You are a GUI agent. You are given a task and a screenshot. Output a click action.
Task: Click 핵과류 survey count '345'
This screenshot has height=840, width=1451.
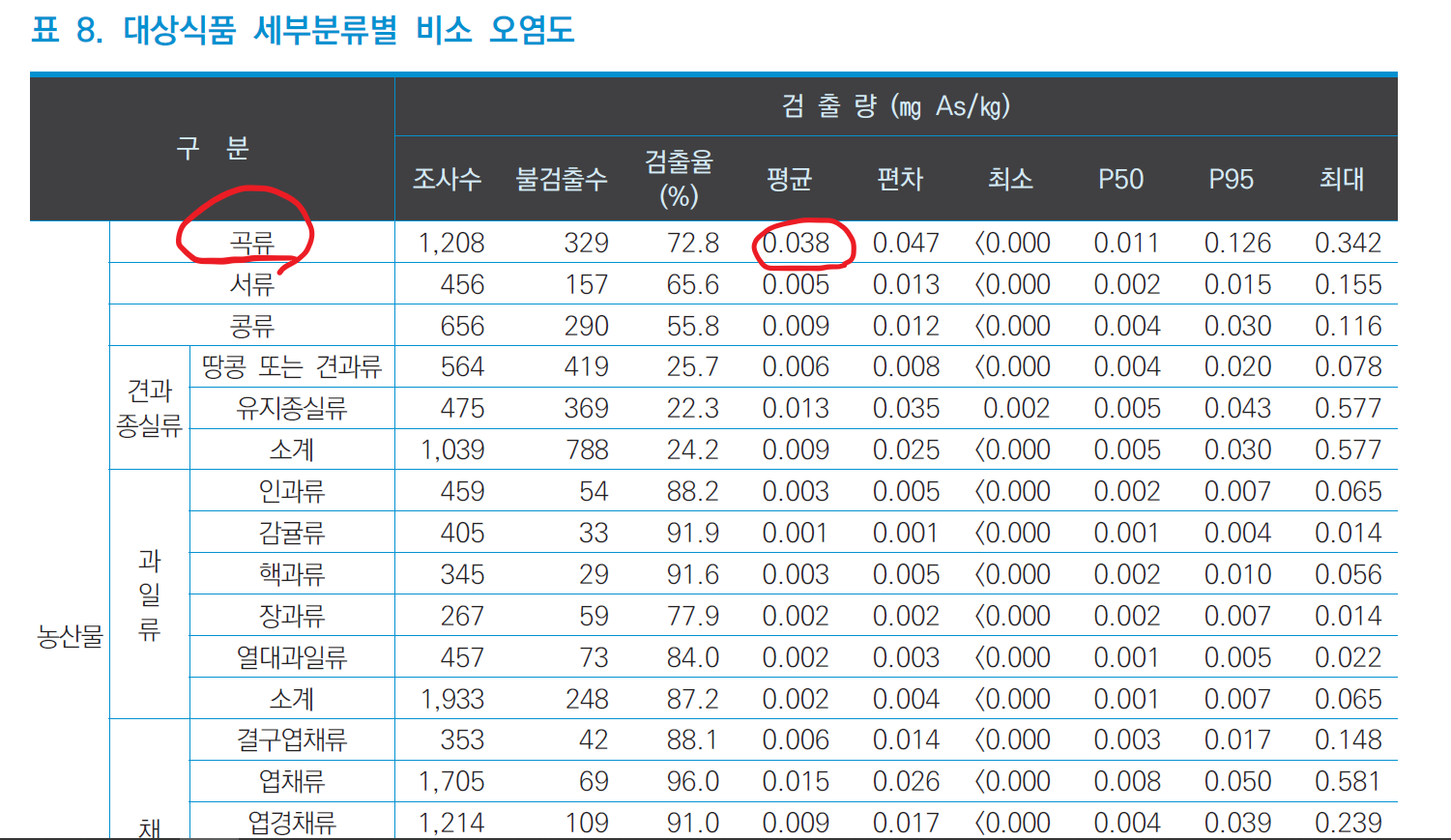(462, 575)
